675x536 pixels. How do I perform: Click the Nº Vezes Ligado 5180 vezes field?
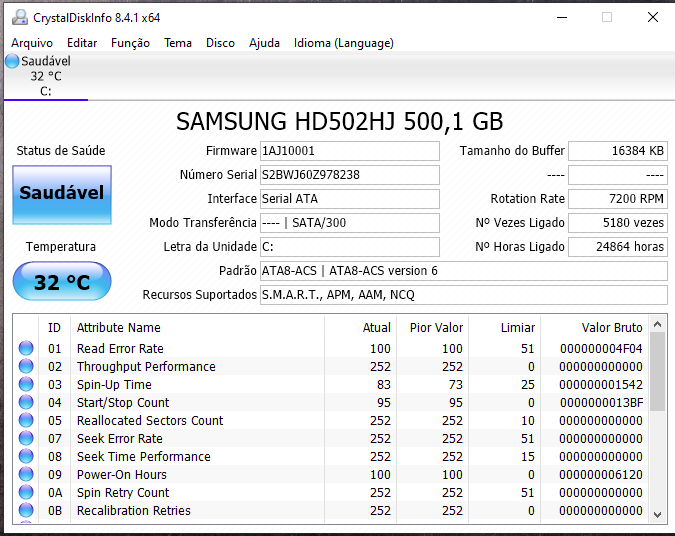[x=618, y=223]
